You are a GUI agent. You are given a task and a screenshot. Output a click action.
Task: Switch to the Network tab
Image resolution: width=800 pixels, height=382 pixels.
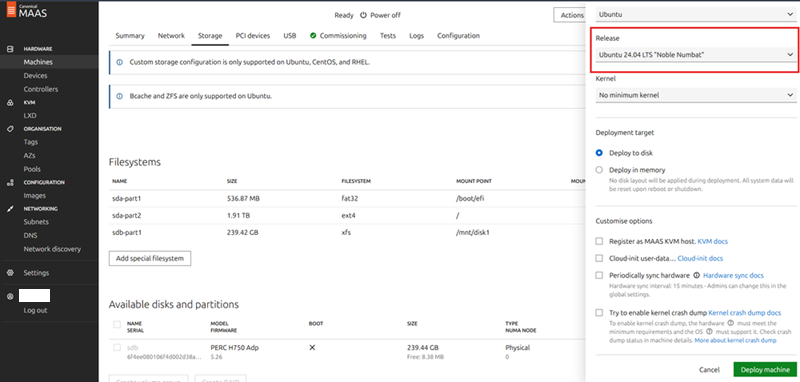(171, 36)
